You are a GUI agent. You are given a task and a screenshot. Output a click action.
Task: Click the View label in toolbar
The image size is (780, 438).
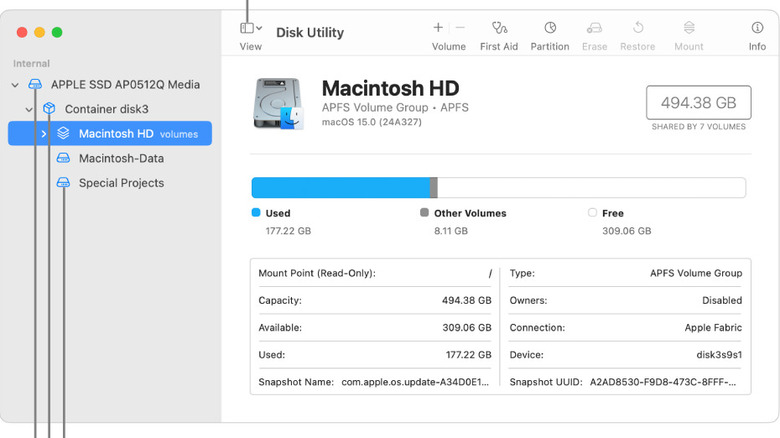click(x=251, y=46)
